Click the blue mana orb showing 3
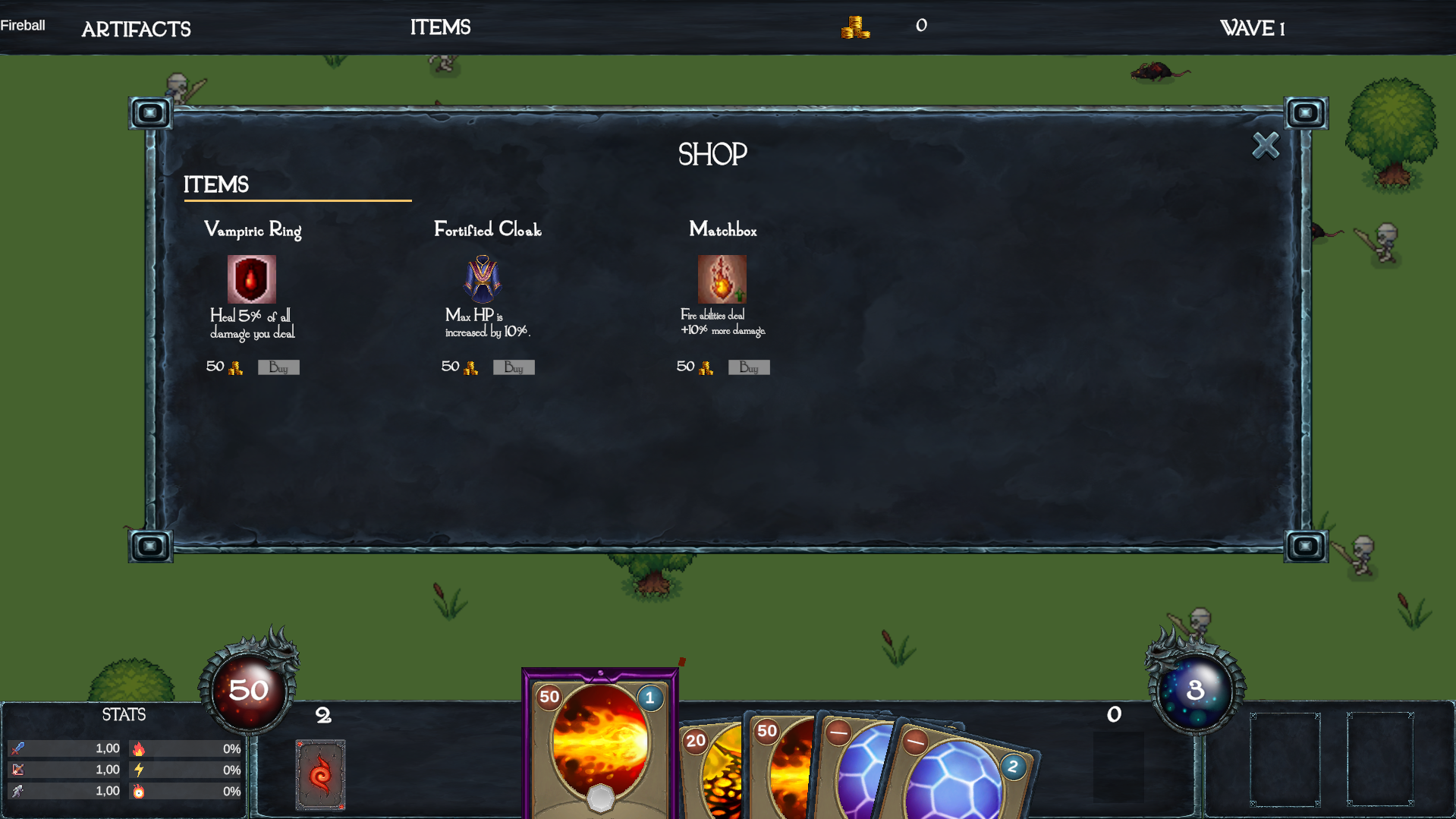The width and height of the screenshot is (1456, 819). click(x=1194, y=690)
